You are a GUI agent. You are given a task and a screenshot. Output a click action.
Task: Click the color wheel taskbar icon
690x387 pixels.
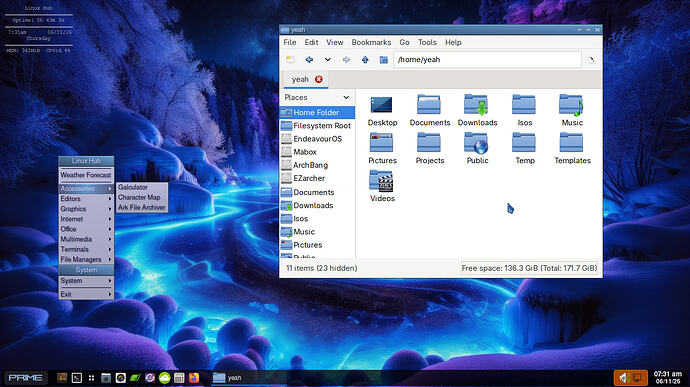click(121, 378)
